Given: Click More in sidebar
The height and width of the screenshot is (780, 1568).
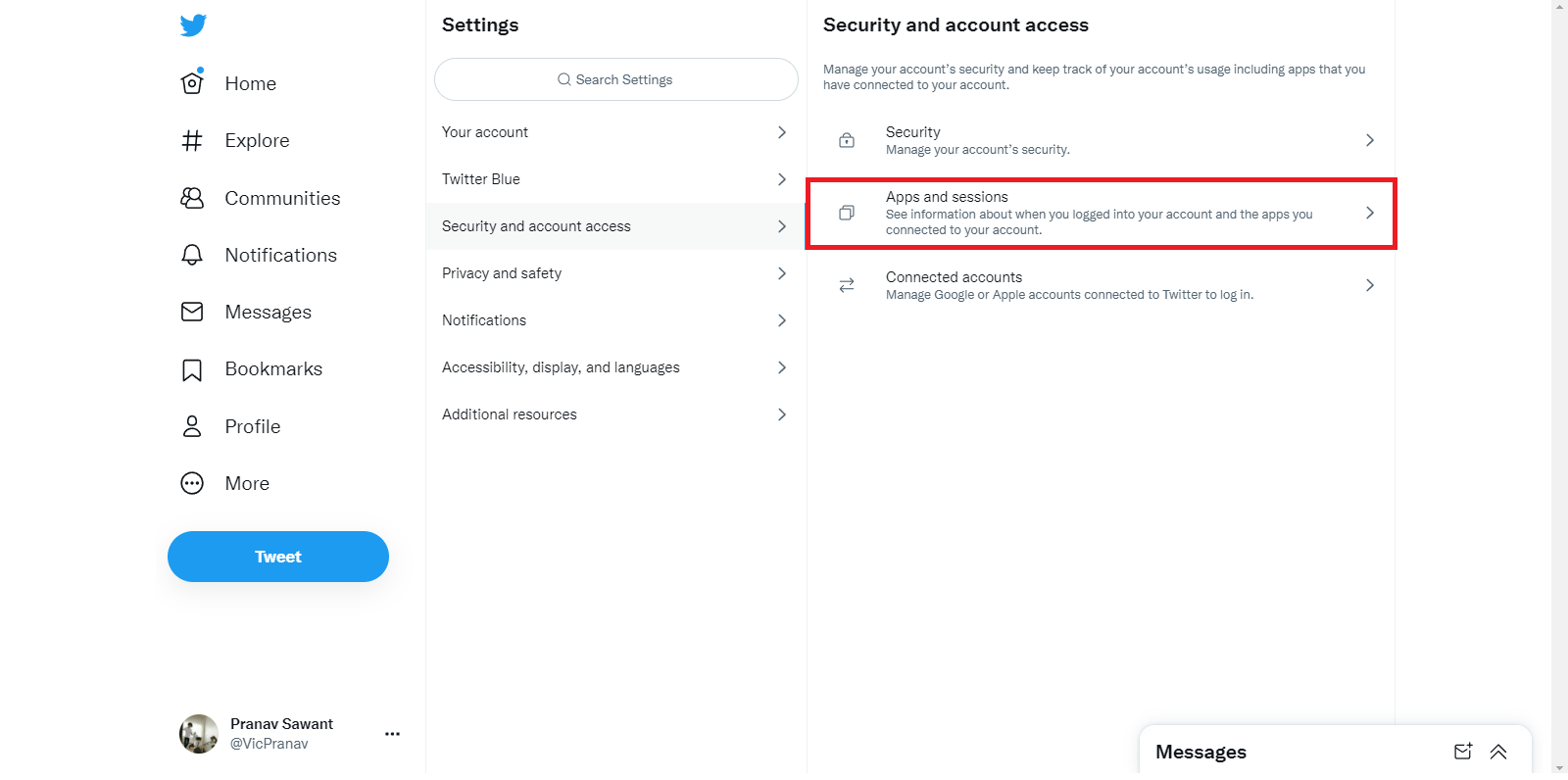Looking at the screenshot, I should tap(247, 483).
